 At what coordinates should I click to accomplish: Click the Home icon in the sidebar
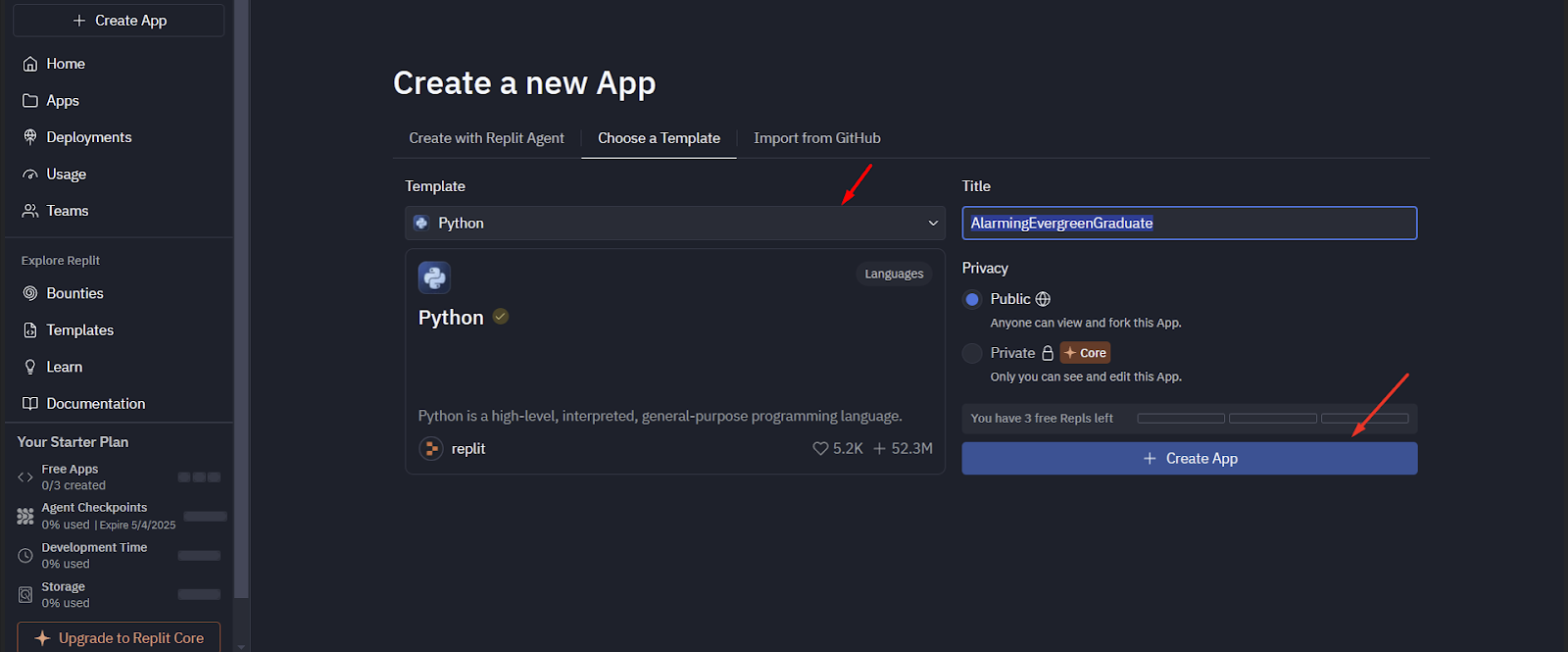(x=30, y=64)
